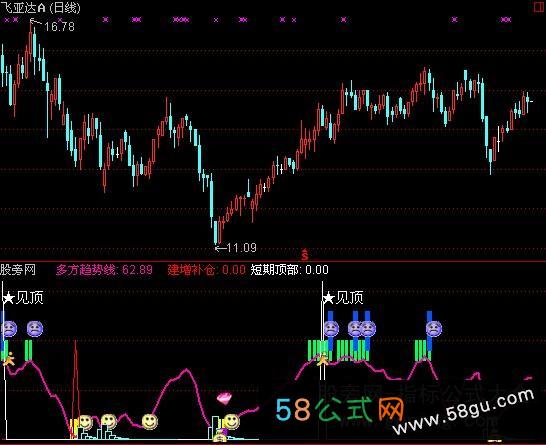Click the 建增补仓 indicator label
The image size is (546, 445).
tap(191, 270)
